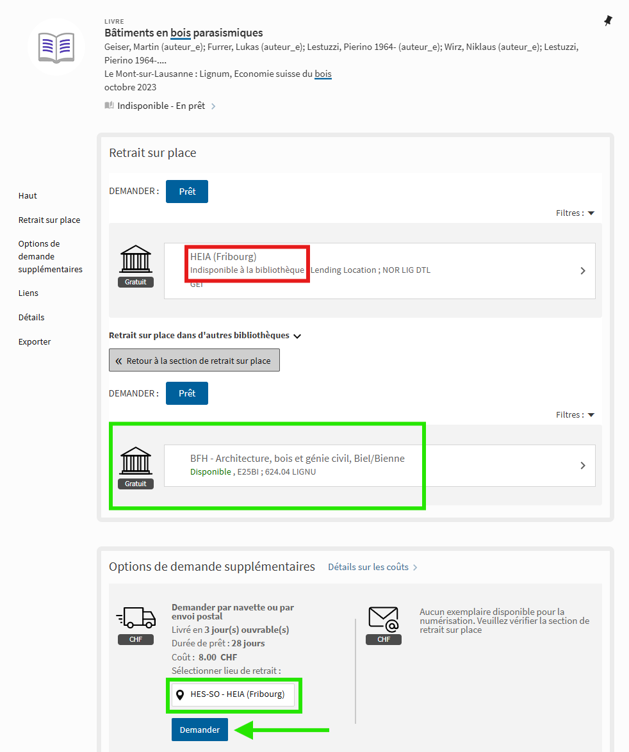The image size is (629, 752).
Task: Click the green Disponible status
Action: 210,472
